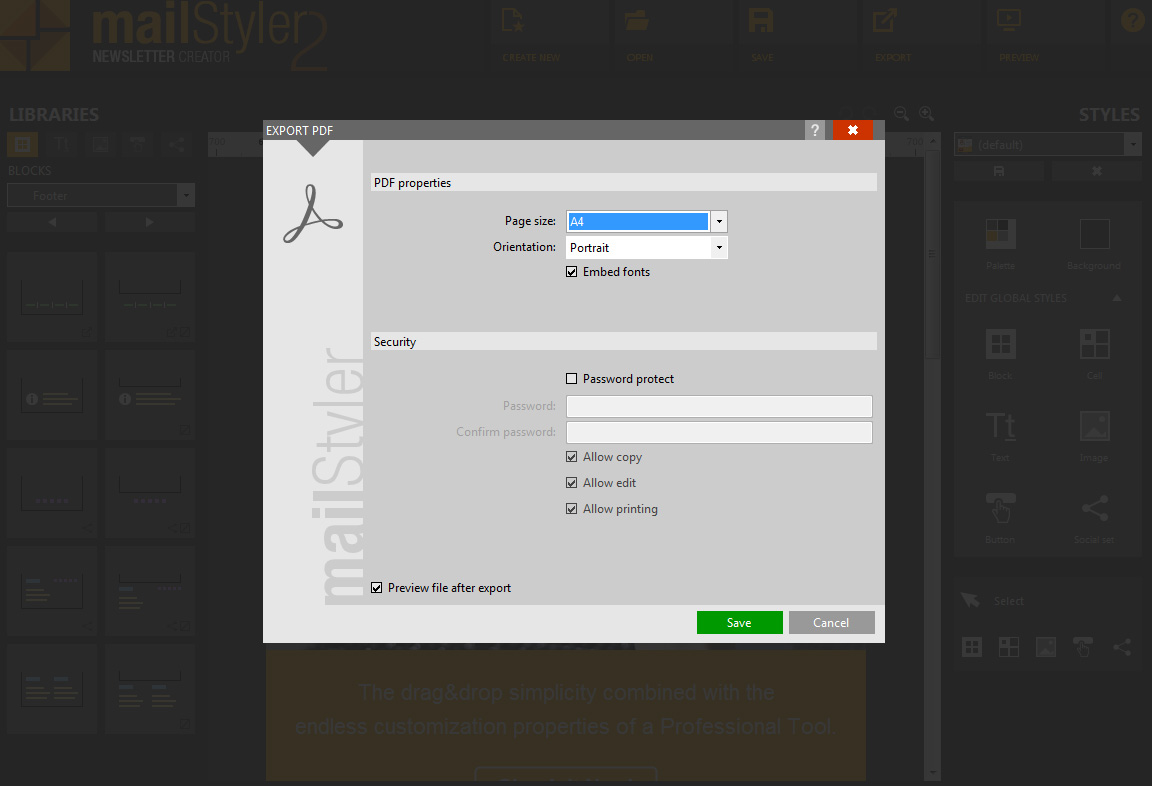Click the Confirm password input field
The image size is (1152, 786).
(x=719, y=432)
